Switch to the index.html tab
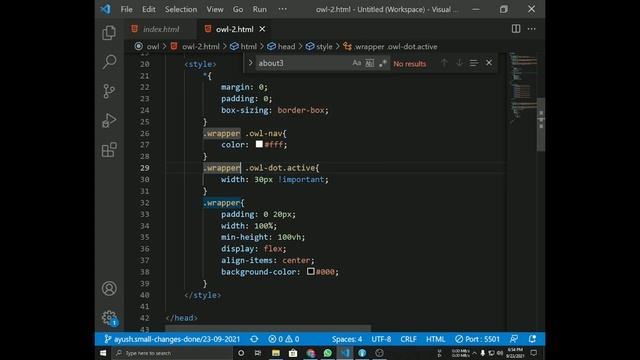Viewport: 640px width, 360px height. (161, 29)
